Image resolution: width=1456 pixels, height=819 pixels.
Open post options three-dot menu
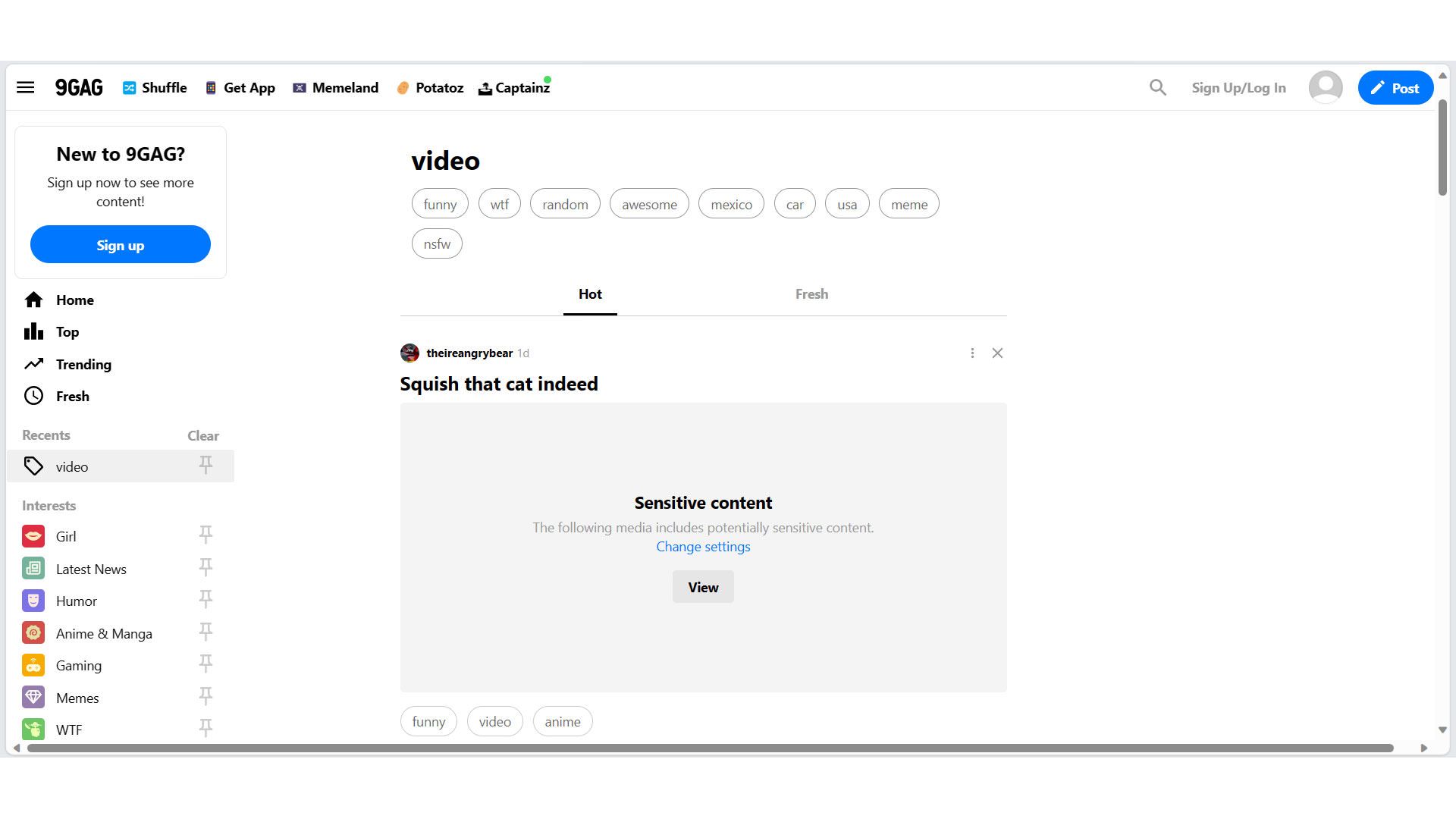[x=972, y=353]
